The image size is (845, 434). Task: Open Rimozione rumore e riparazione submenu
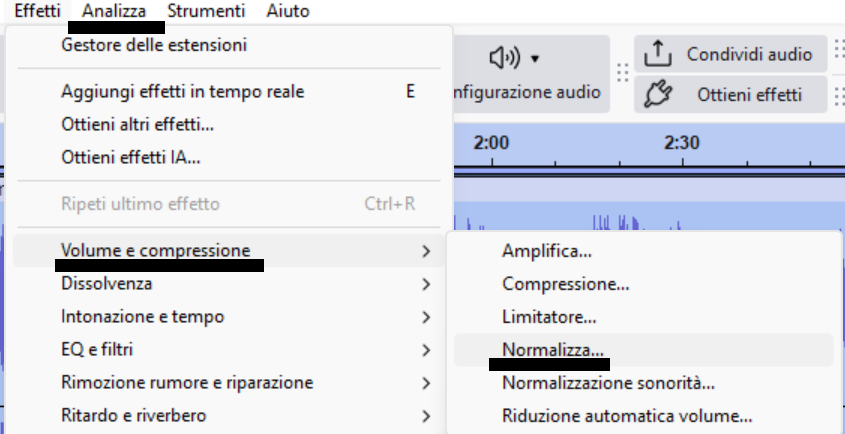click(228, 383)
